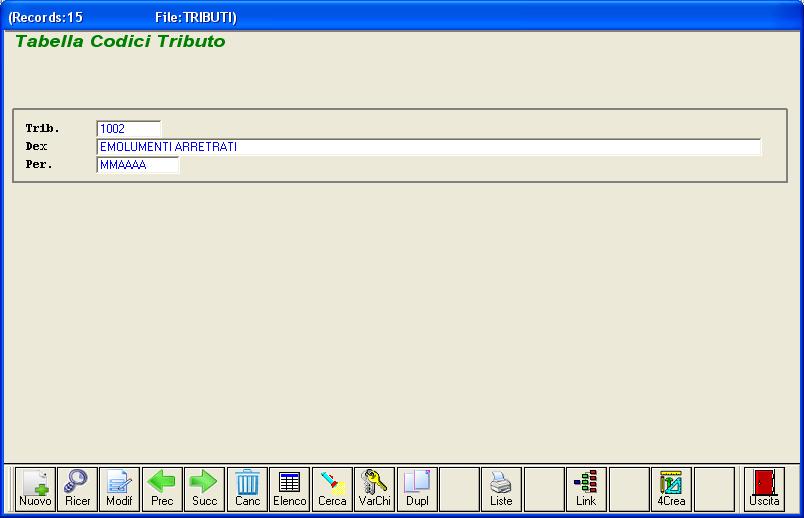Image resolution: width=804 pixels, height=518 pixels.
Task: Click the Trib. field showing 1002
Action: 129,129
